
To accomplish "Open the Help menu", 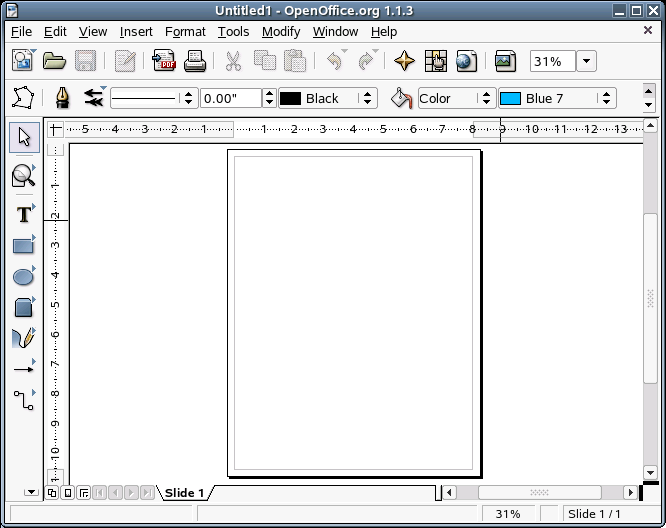I will click(384, 31).
